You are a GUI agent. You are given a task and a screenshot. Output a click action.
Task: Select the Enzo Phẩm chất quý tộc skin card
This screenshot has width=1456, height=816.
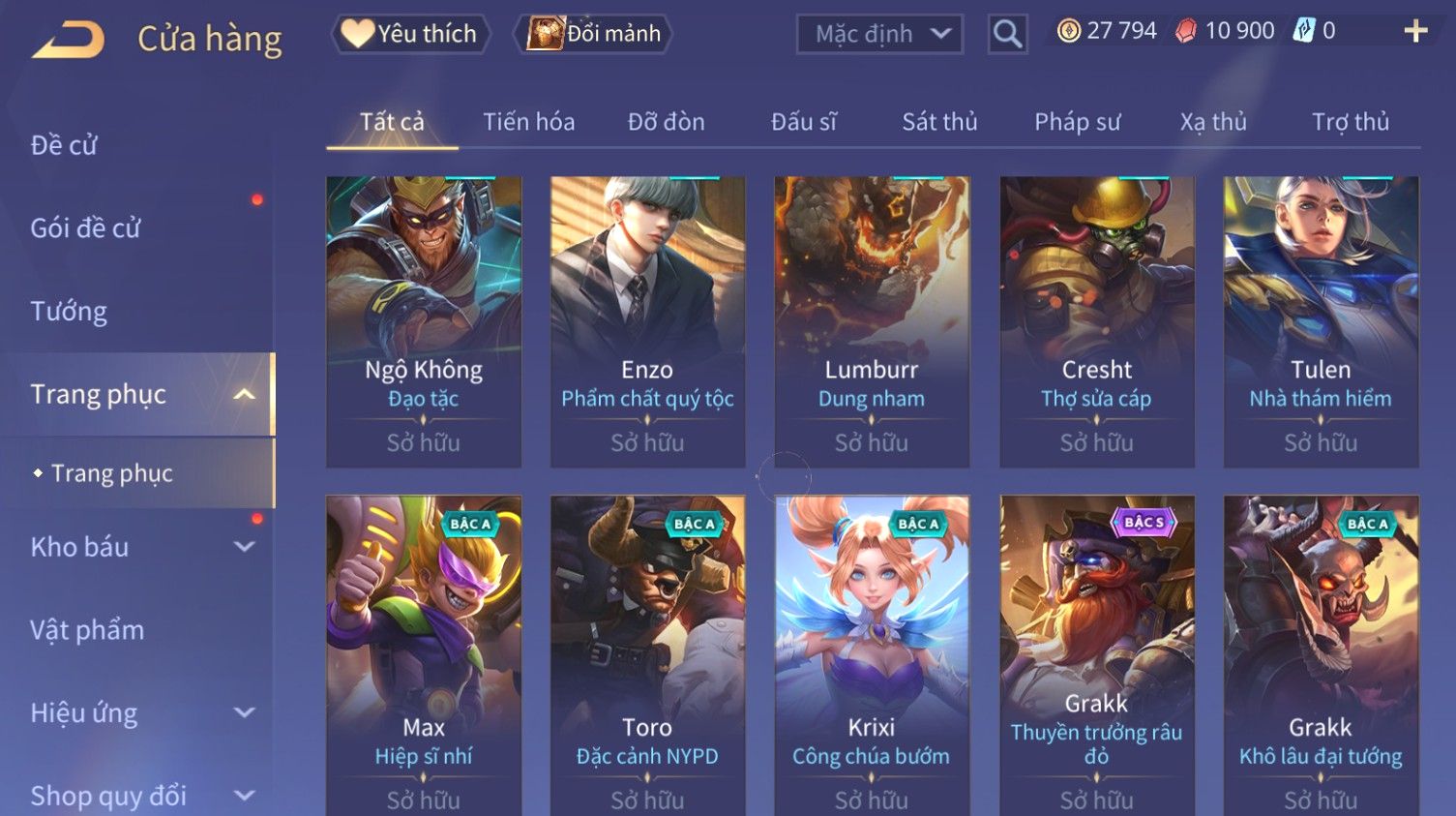click(x=647, y=321)
